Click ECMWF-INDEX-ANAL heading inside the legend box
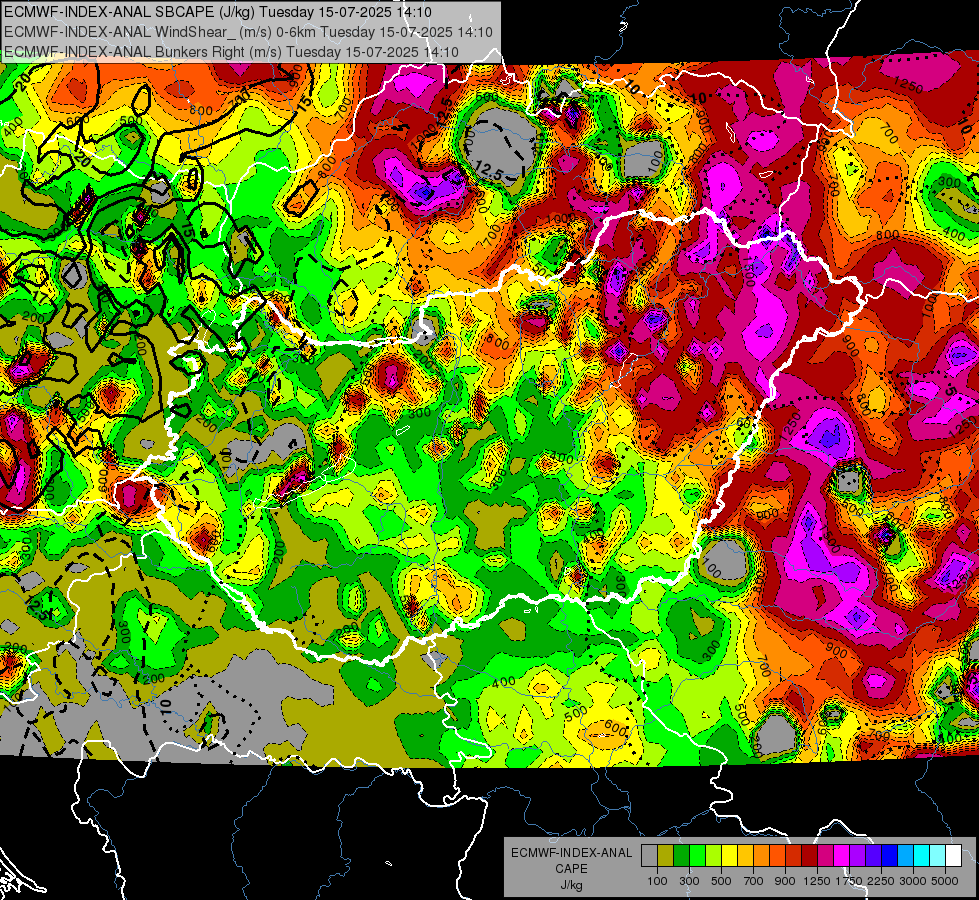 click(571, 853)
